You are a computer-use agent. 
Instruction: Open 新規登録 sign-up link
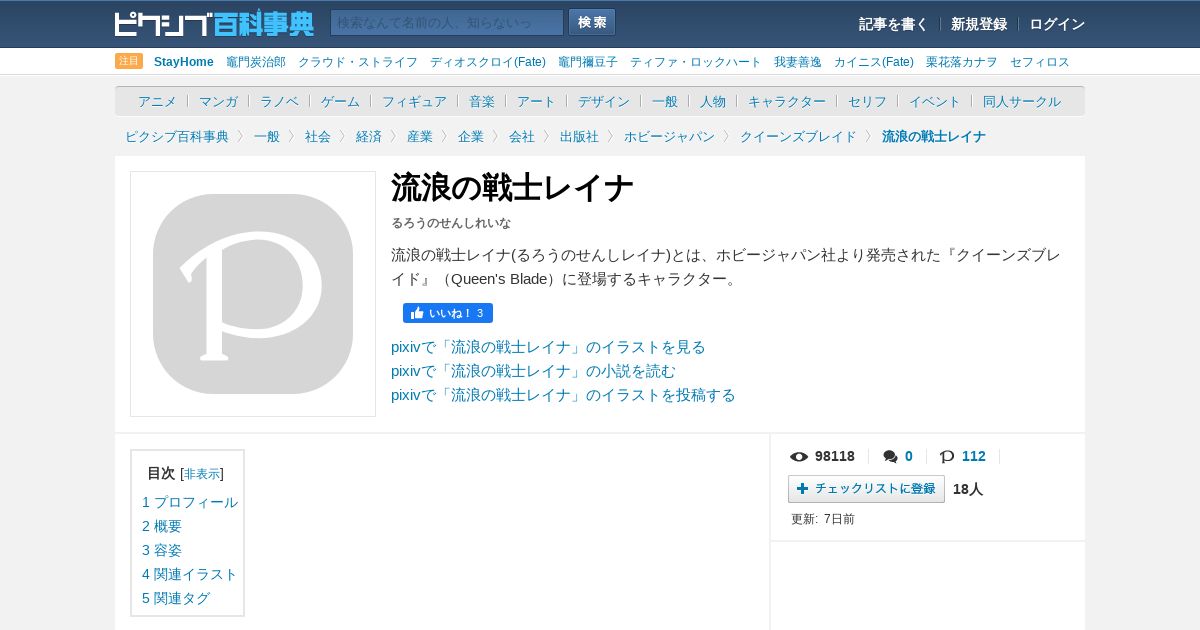[x=979, y=24]
